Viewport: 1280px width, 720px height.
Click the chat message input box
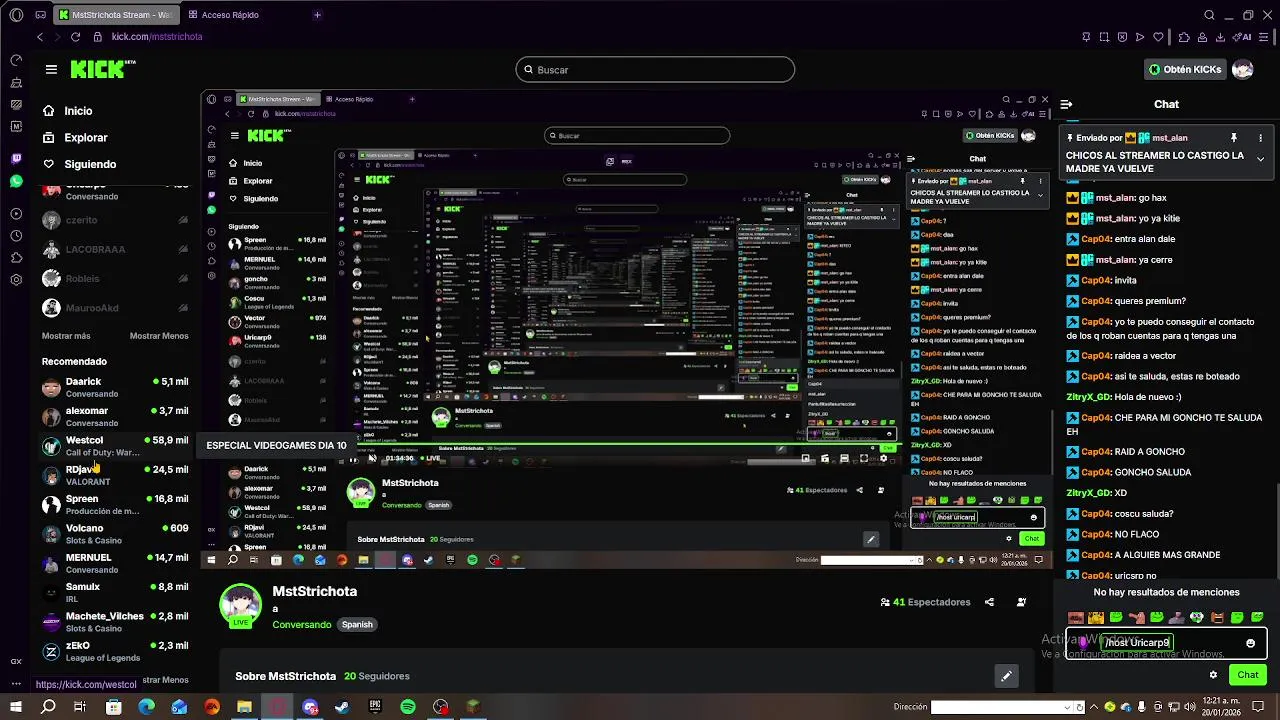pos(1166,643)
